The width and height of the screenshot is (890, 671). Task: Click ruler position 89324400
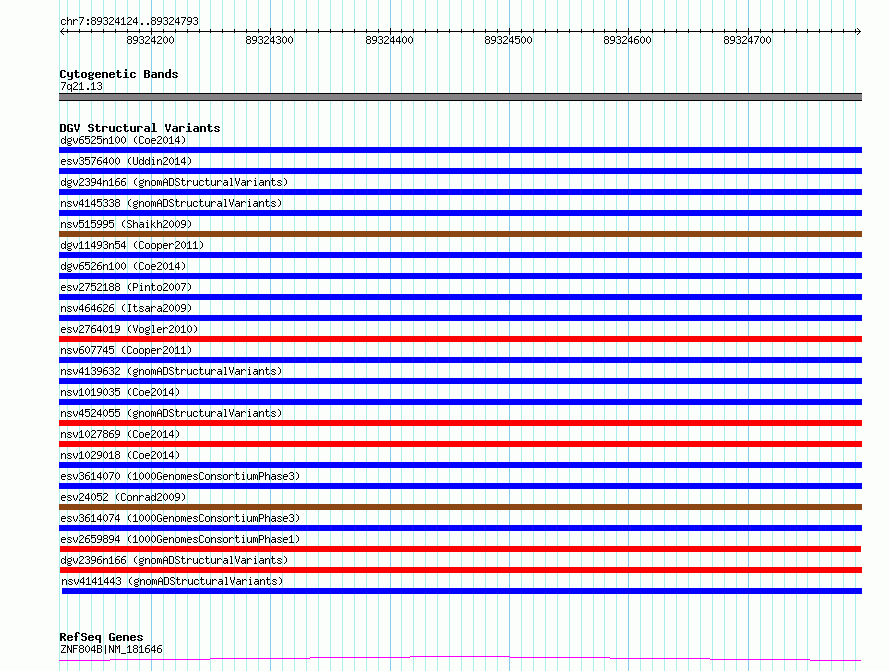pyautogui.click(x=389, y=40)
